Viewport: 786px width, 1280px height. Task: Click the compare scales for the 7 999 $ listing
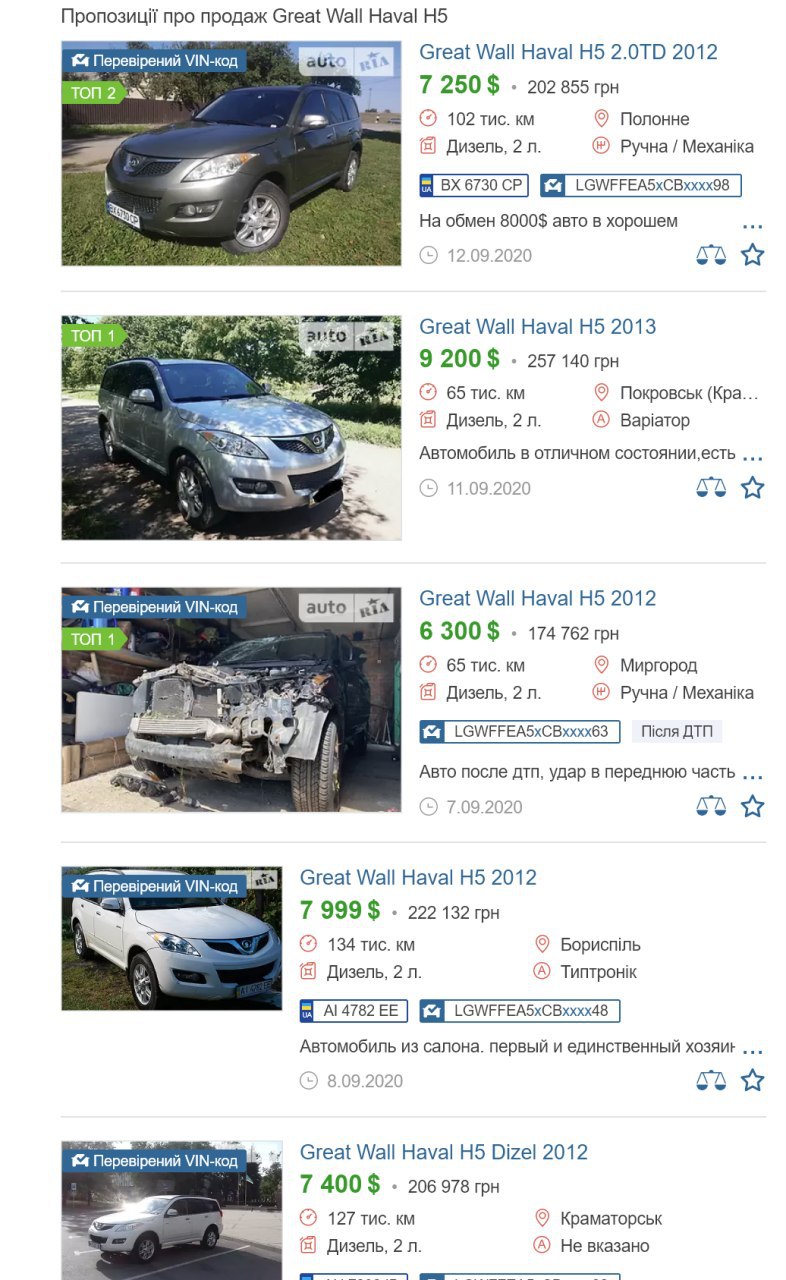point(711,1080)
